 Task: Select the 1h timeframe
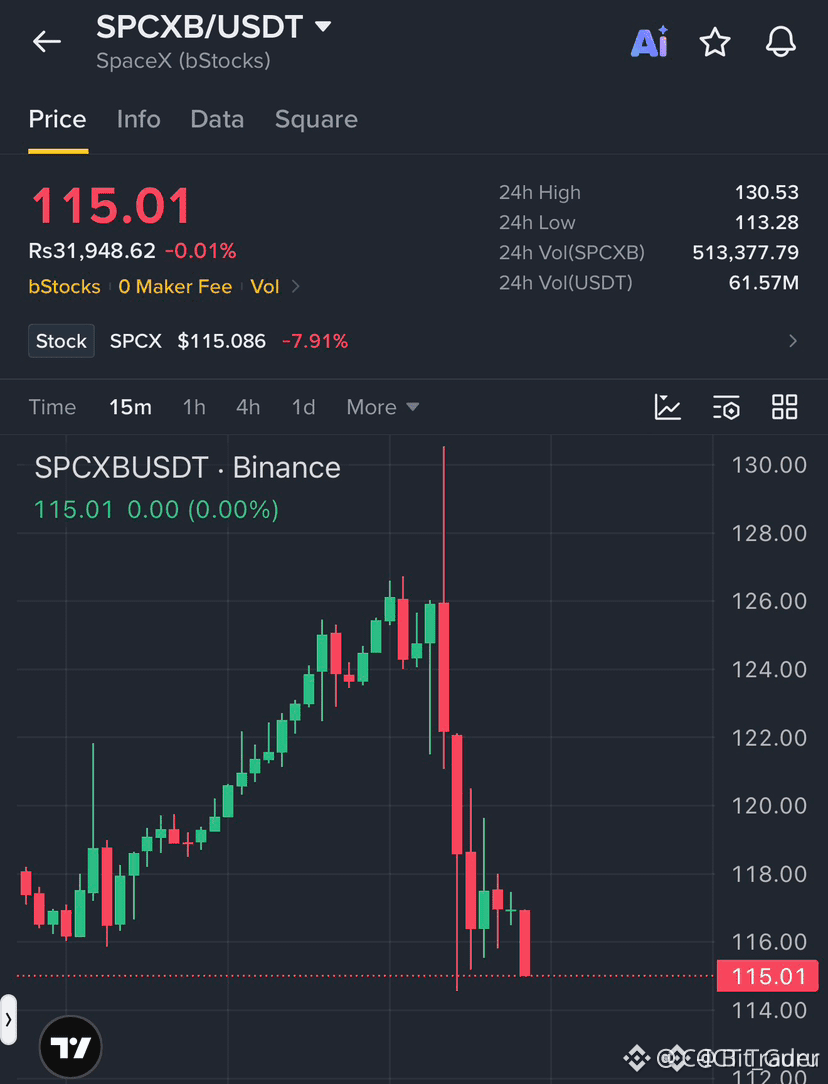tap(194, 407)
